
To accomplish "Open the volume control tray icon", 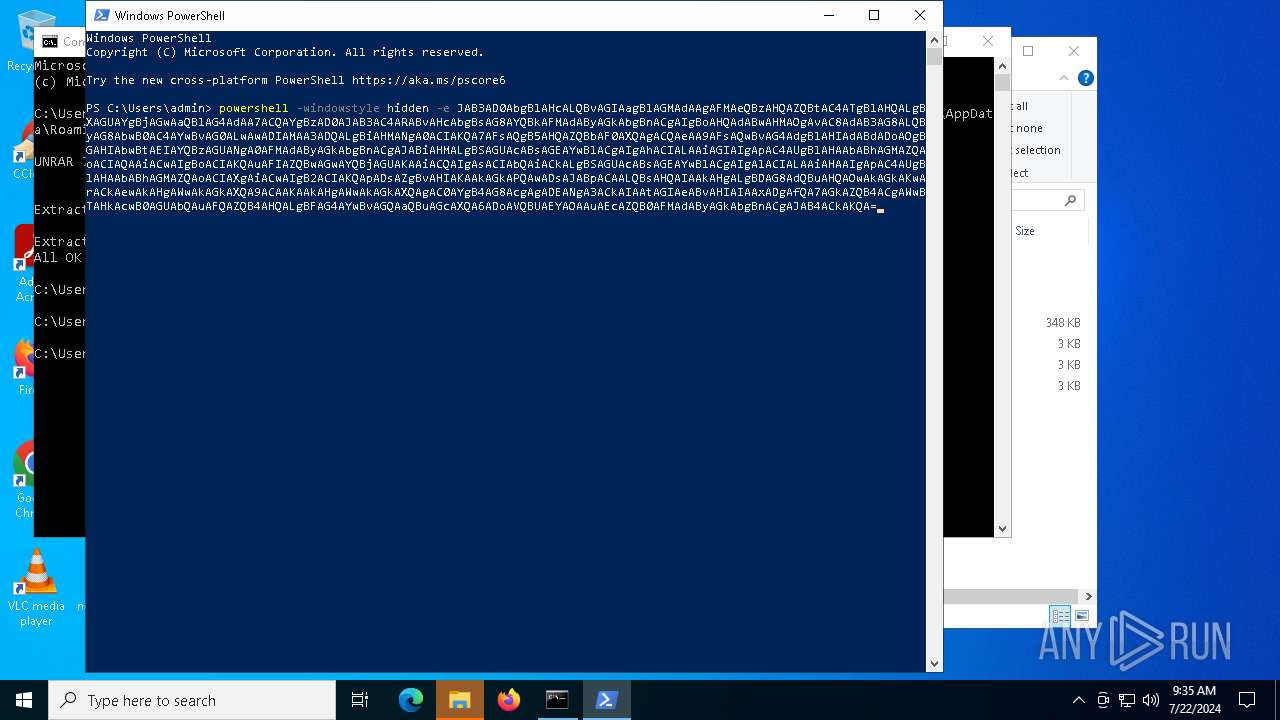I will pos(1150,700).
